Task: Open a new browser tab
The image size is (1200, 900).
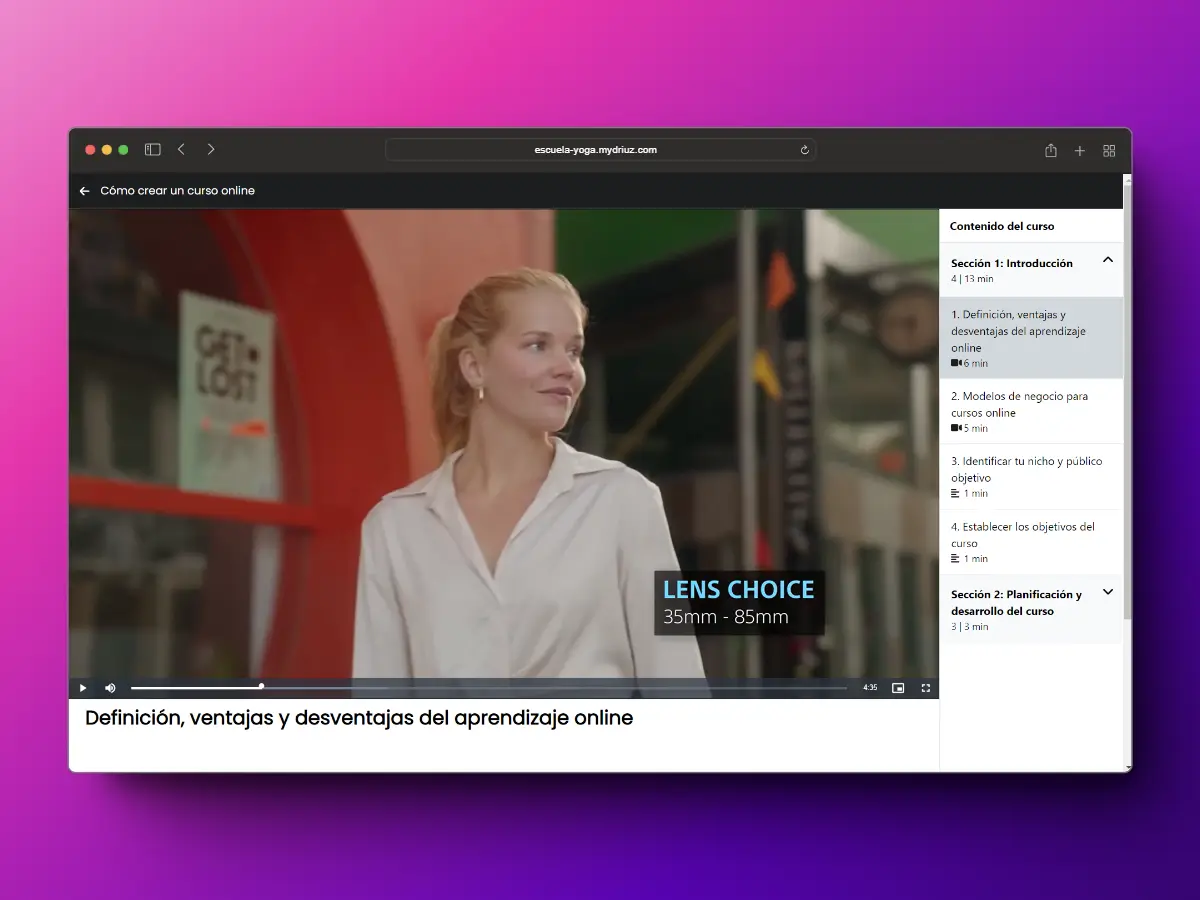Action: (1079, 150)
